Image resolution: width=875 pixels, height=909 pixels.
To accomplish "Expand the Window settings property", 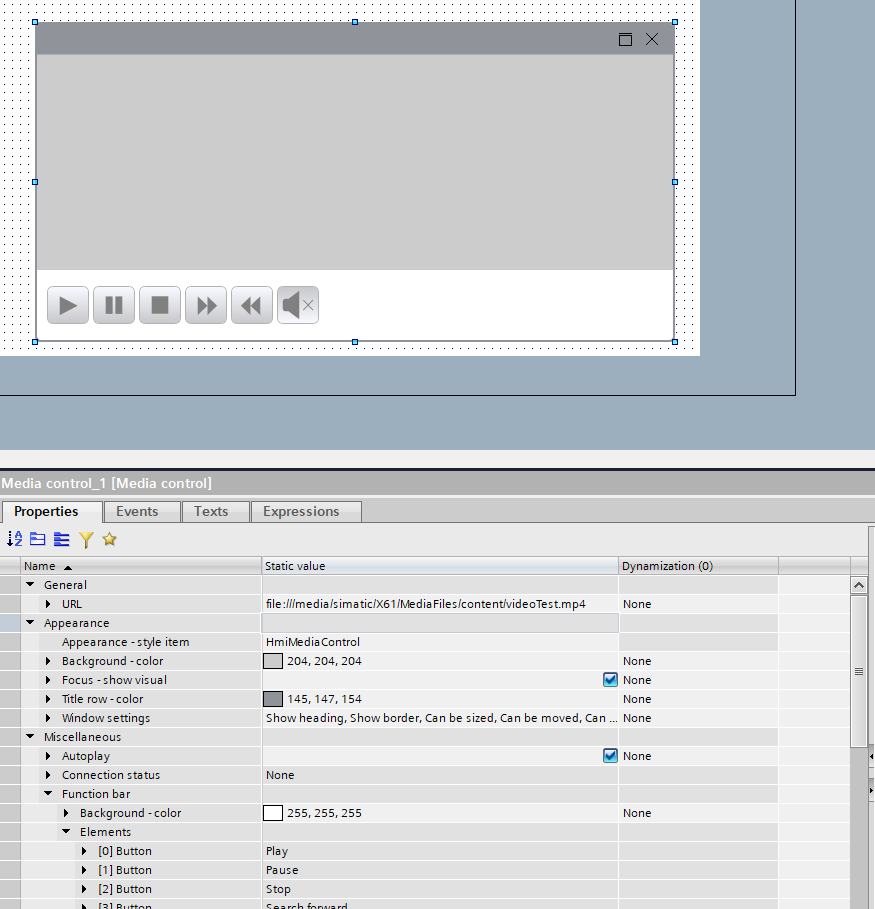I will pyautogui.click(x=48, y=718).
